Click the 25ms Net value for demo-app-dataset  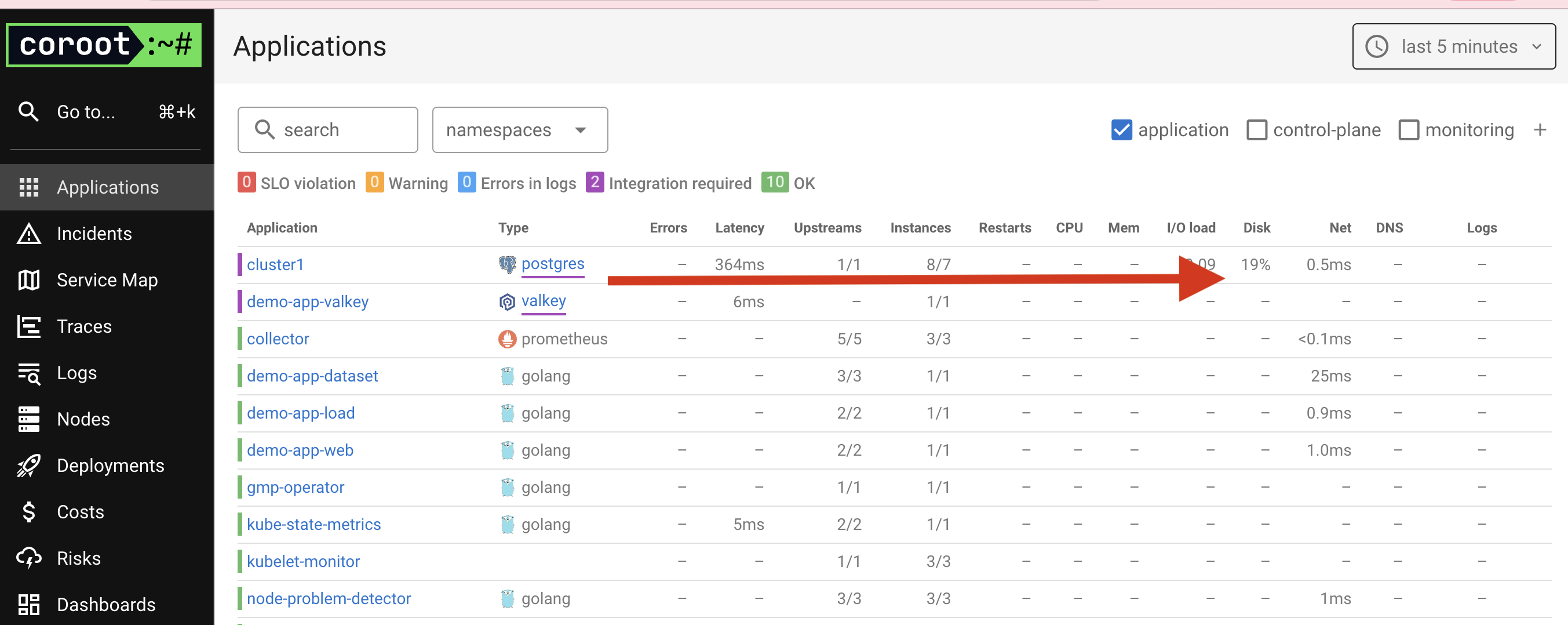(1330, 376)
